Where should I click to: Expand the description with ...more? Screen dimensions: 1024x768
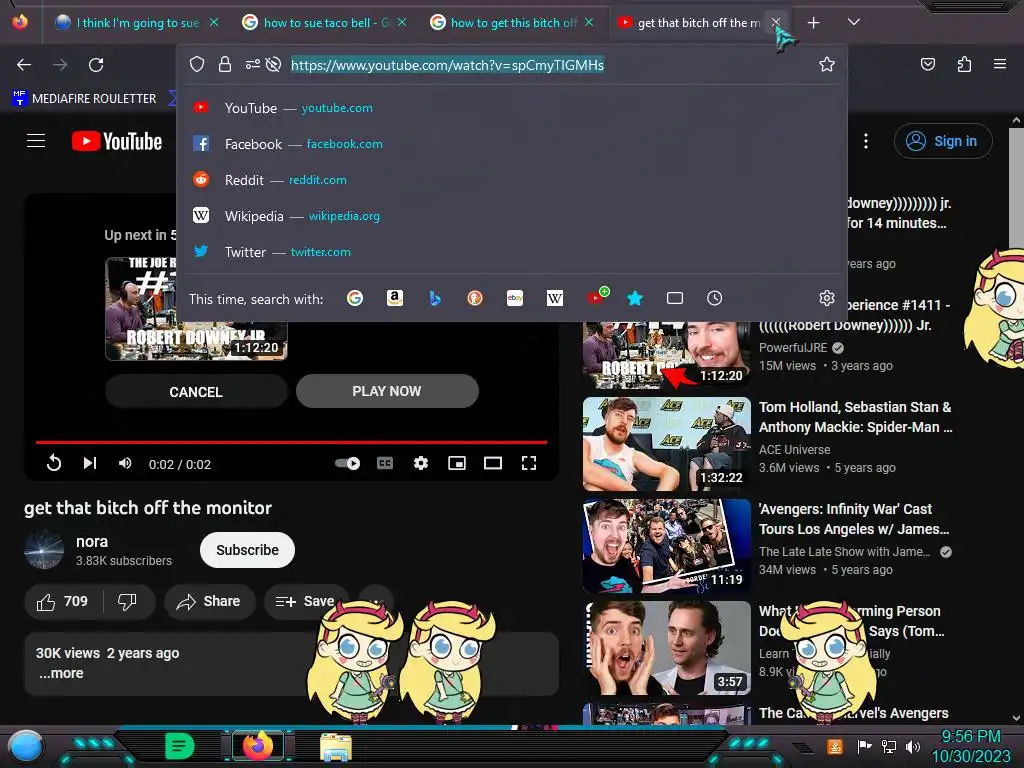click(x=61, y=673)
